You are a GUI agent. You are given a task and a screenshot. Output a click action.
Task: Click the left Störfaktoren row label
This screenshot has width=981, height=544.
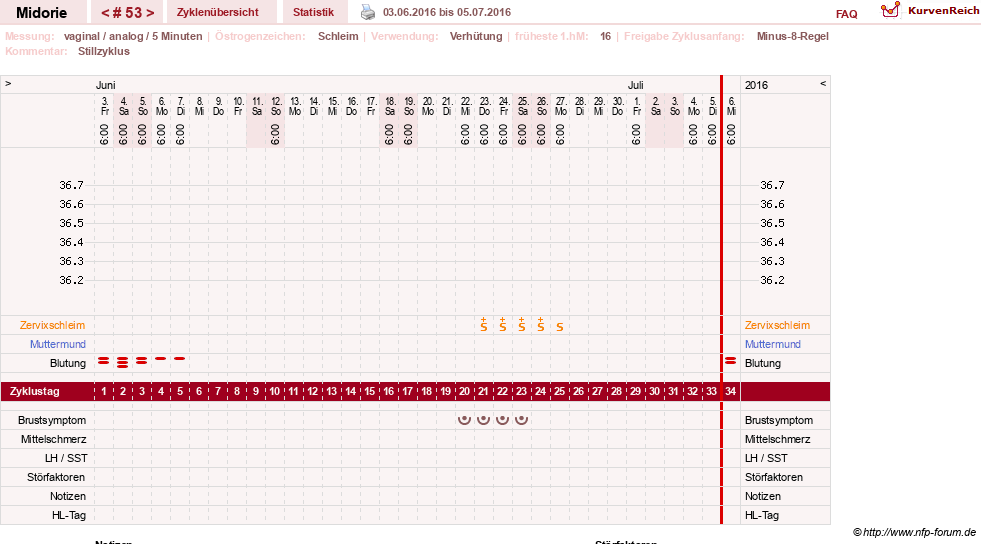click(x=56, y=477)
